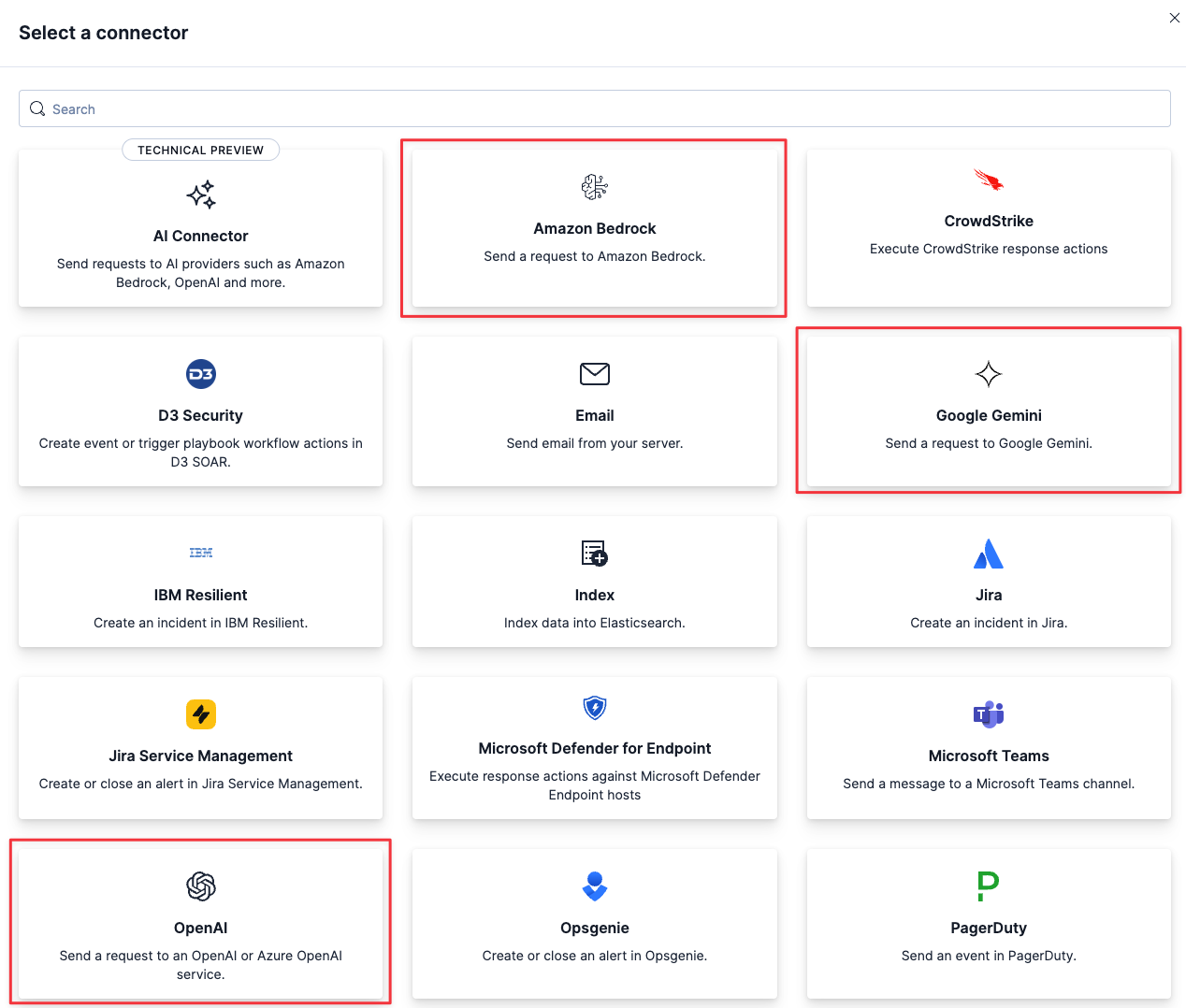Select the OpenAI connector title
Image resolution: width=1186 pixels, height=1008 pixels.
(x=201, y=928)
